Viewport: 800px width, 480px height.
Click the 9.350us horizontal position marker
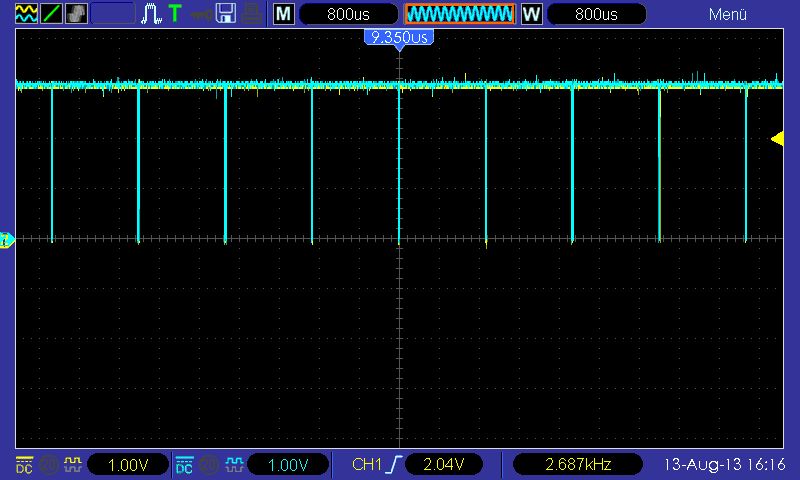(x=399, y=37)
